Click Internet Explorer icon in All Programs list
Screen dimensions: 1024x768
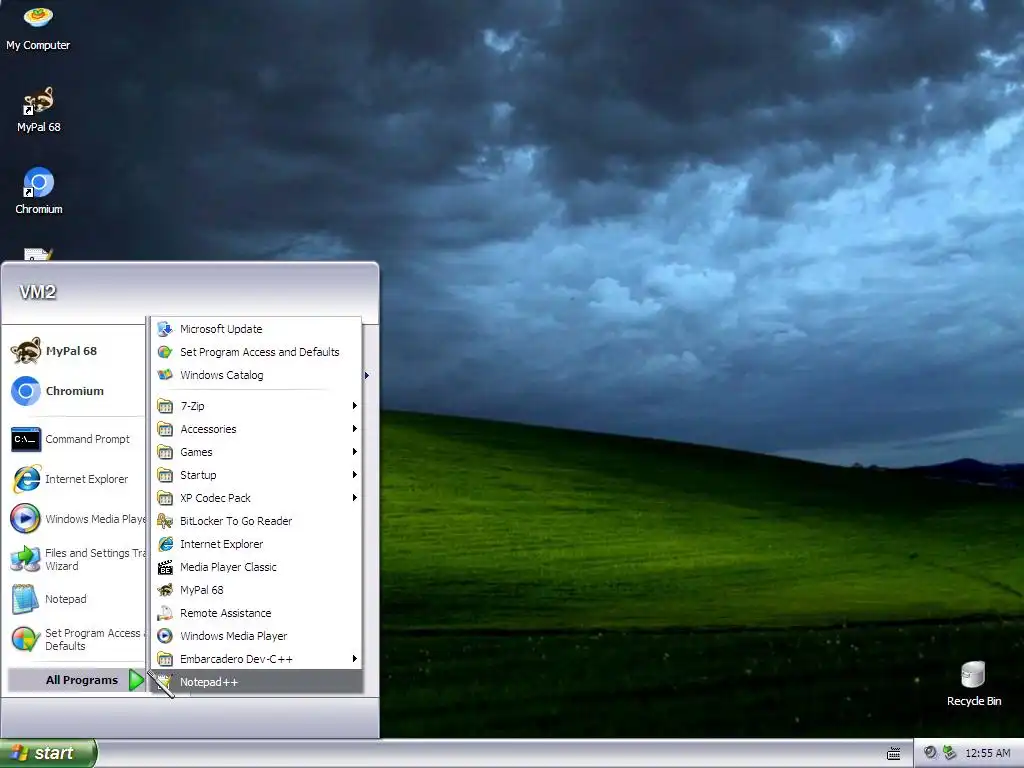(165, 544)
